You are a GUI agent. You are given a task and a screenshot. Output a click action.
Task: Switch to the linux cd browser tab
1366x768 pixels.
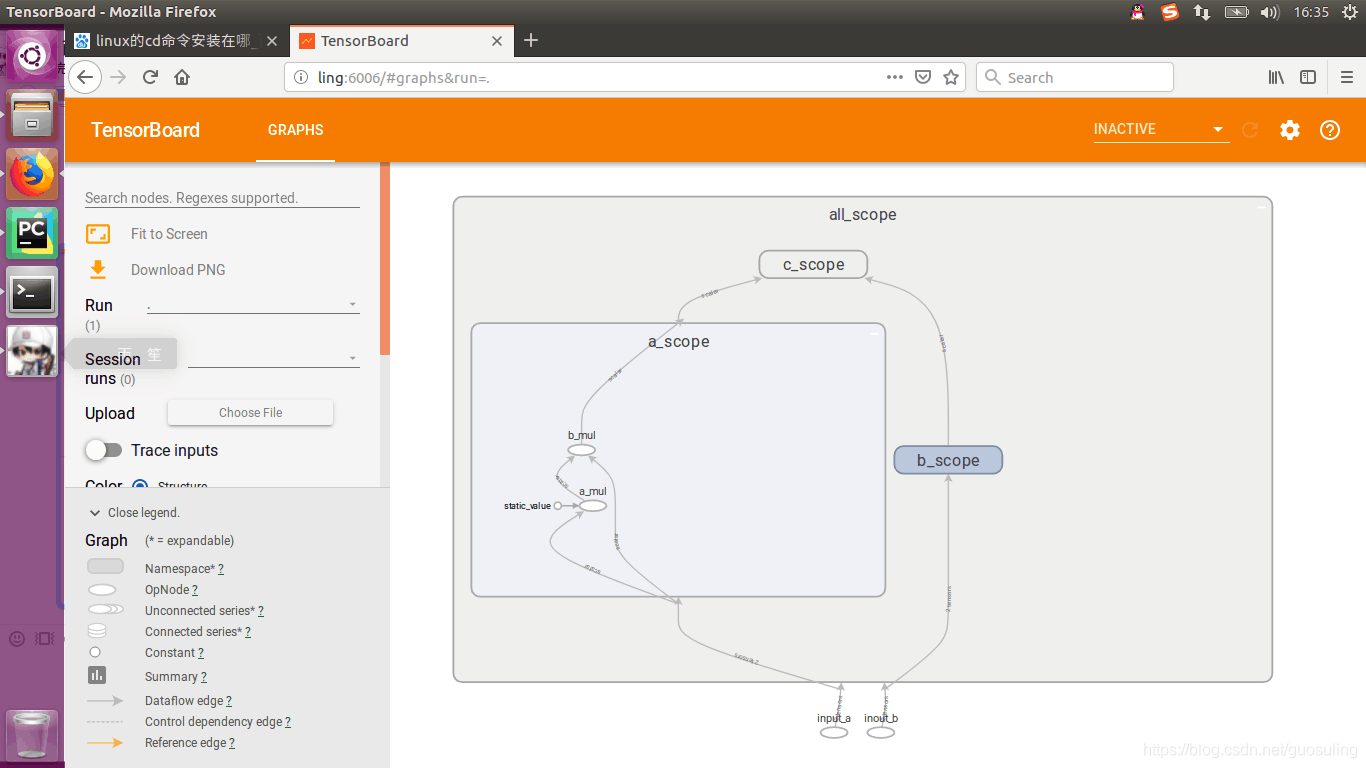(x=177, y=41)
